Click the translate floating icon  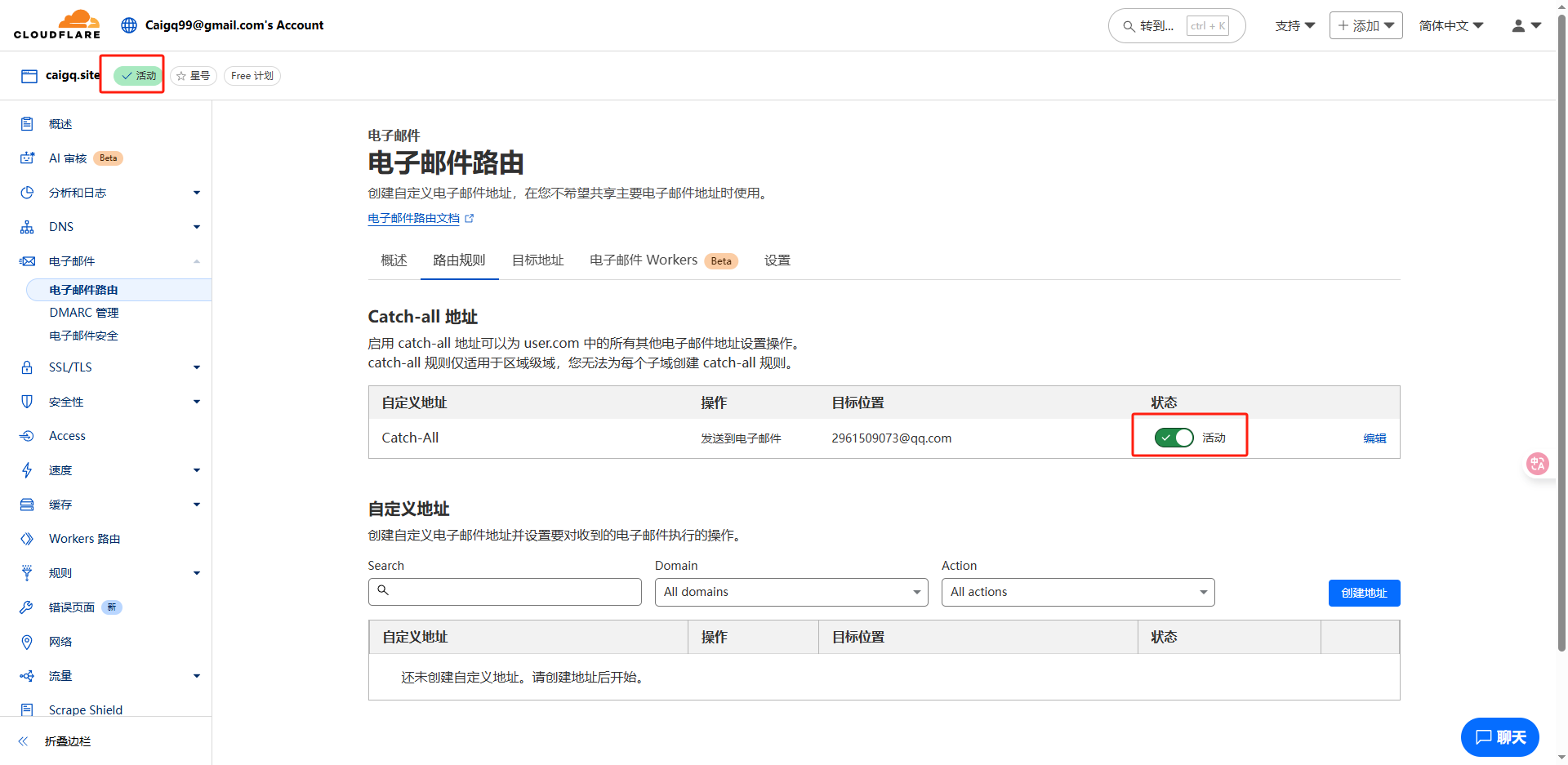pyautogui.click(x=1538, y=464)
